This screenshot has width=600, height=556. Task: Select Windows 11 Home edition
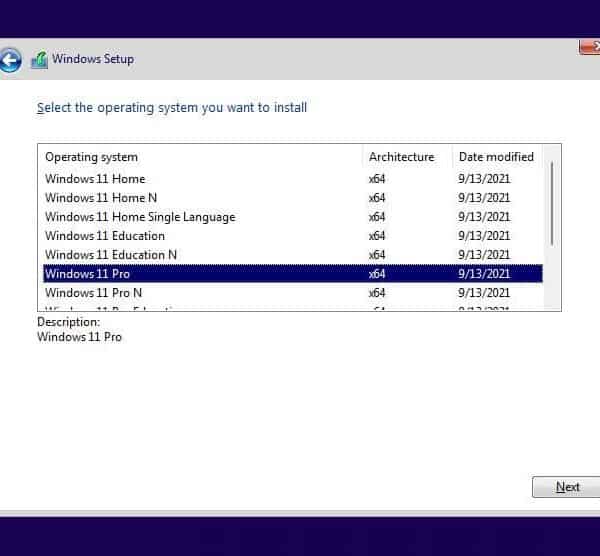(293, 179)
